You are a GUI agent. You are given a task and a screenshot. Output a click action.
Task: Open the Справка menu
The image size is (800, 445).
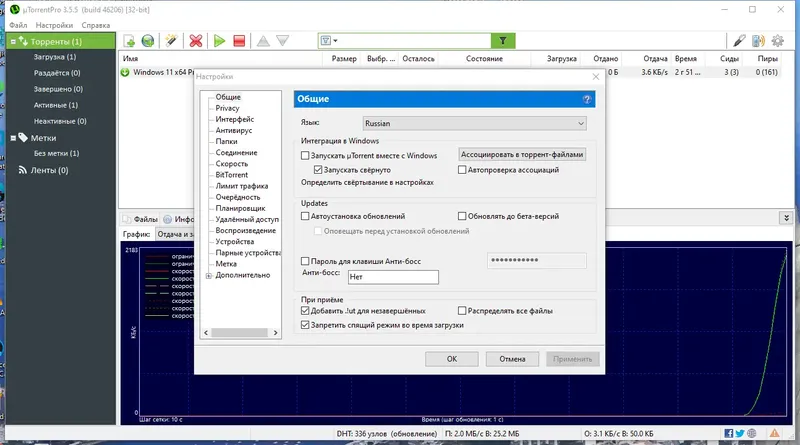[95, 25]
